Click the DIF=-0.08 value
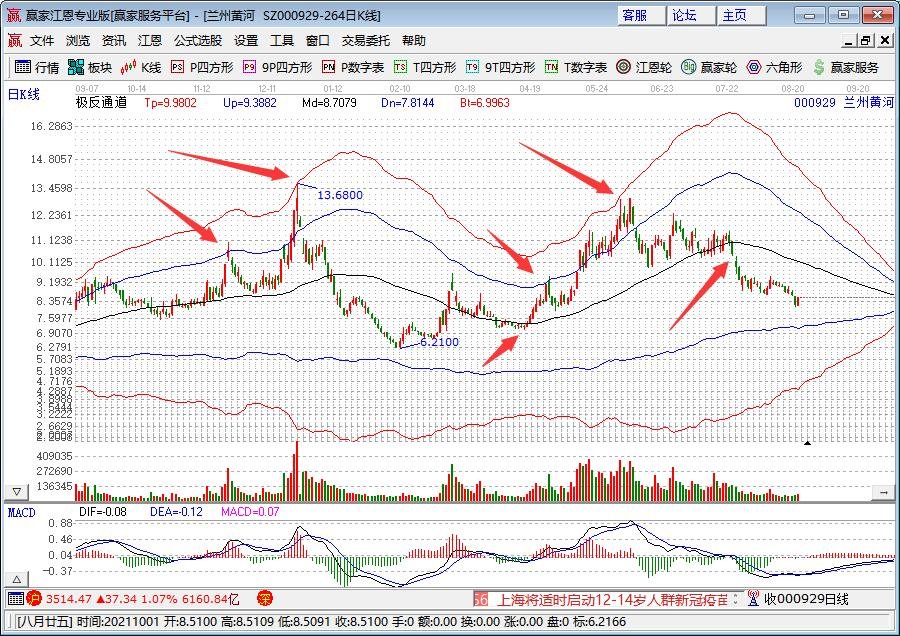 (103, 511)
